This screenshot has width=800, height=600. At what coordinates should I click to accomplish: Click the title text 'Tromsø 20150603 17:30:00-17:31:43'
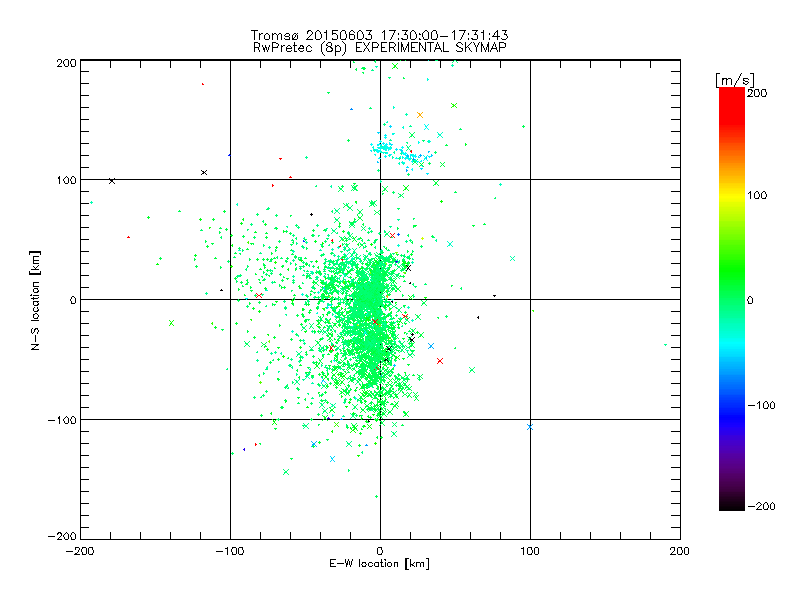click(379, 35)
